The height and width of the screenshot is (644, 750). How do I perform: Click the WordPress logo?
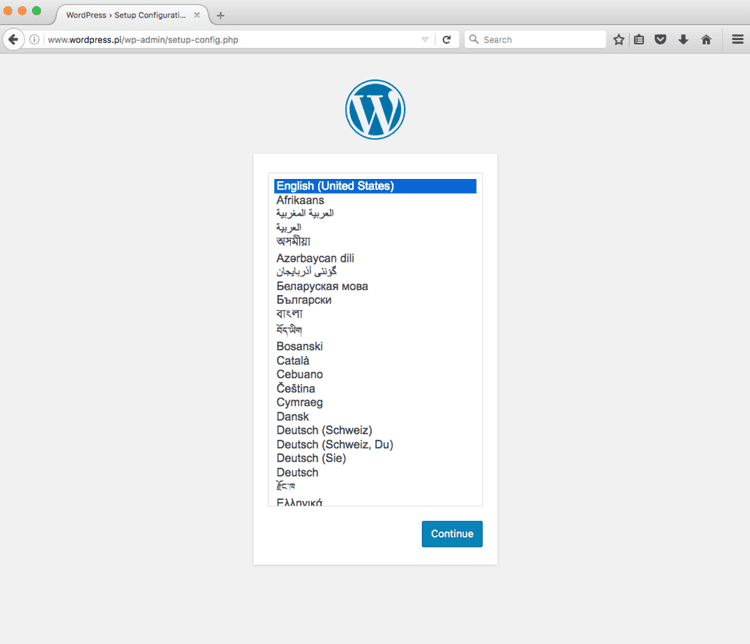click(x=375, y=110)
